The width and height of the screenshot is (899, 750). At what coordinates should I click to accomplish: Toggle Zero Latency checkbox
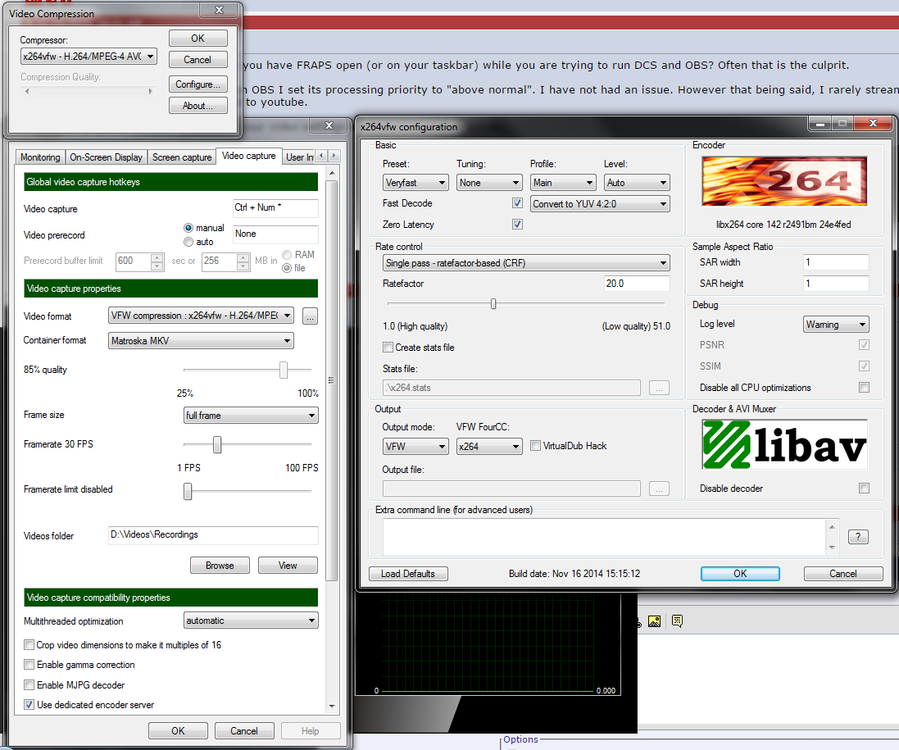click(517, 224)
